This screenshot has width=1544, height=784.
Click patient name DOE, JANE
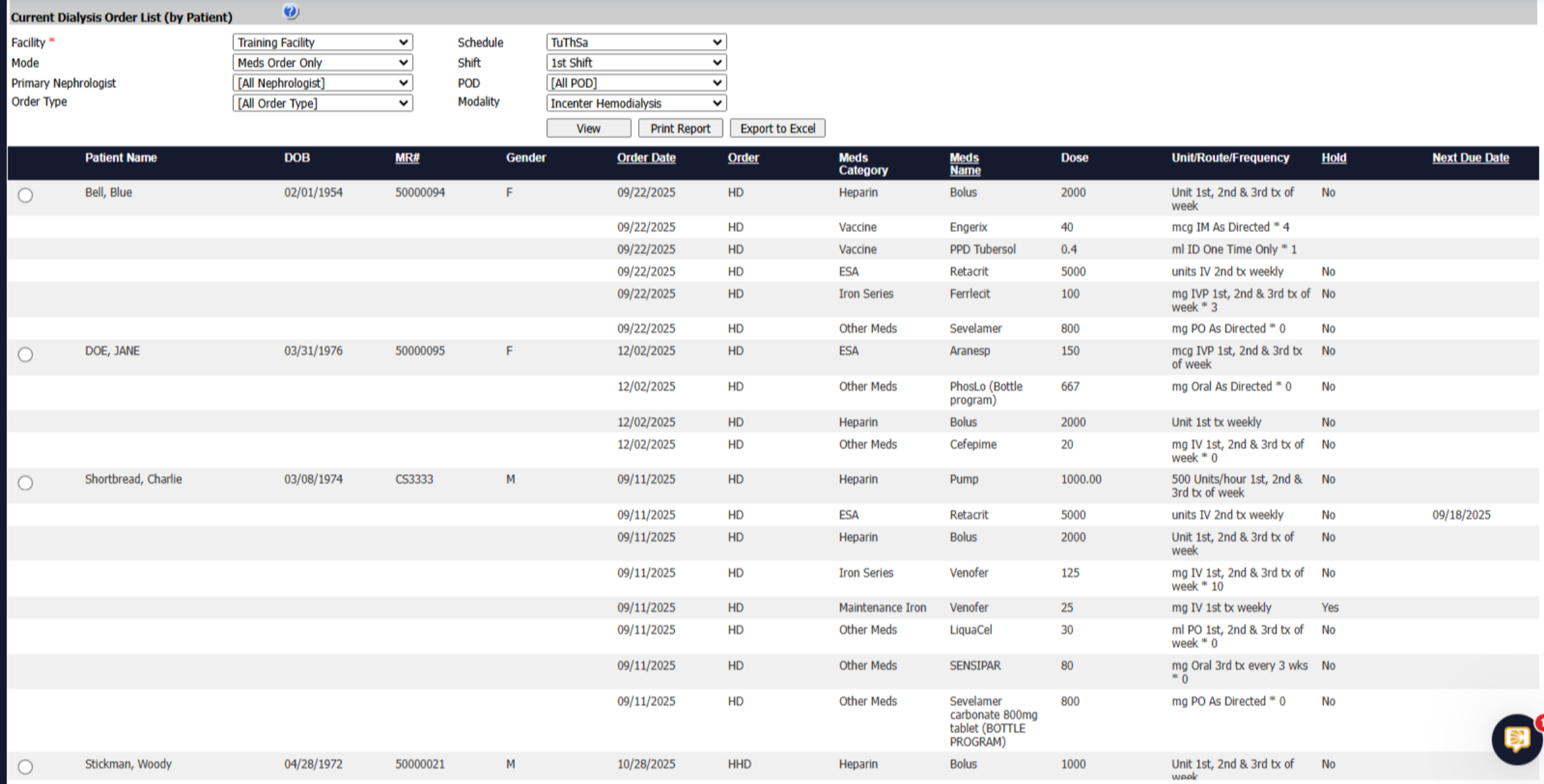click(113, 351)
